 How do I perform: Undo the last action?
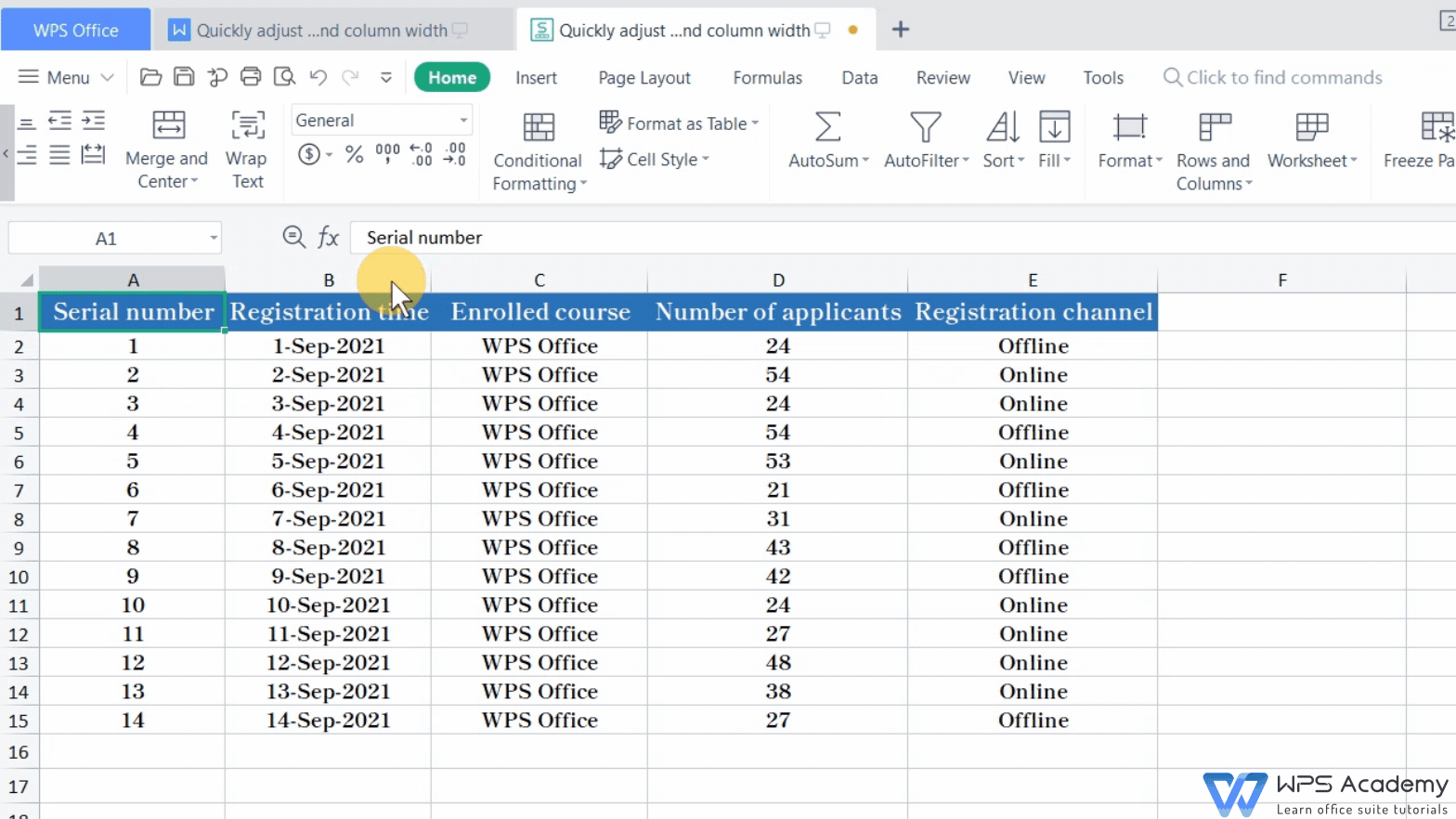[x=318, y=77]
